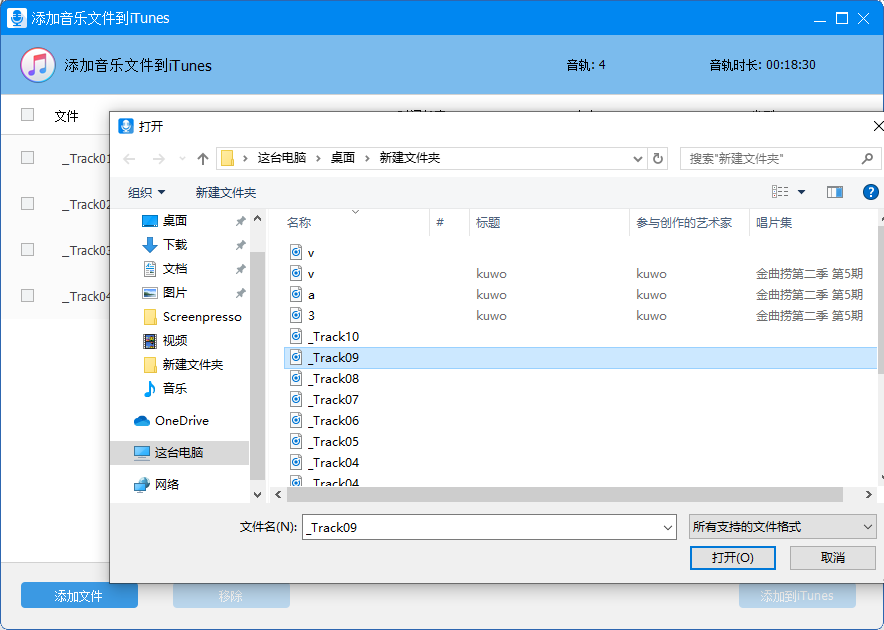Image resolution: width=884 pixels, height=630 pixels.
Task: Open the file name history dropdown
Action: [668, 528]
